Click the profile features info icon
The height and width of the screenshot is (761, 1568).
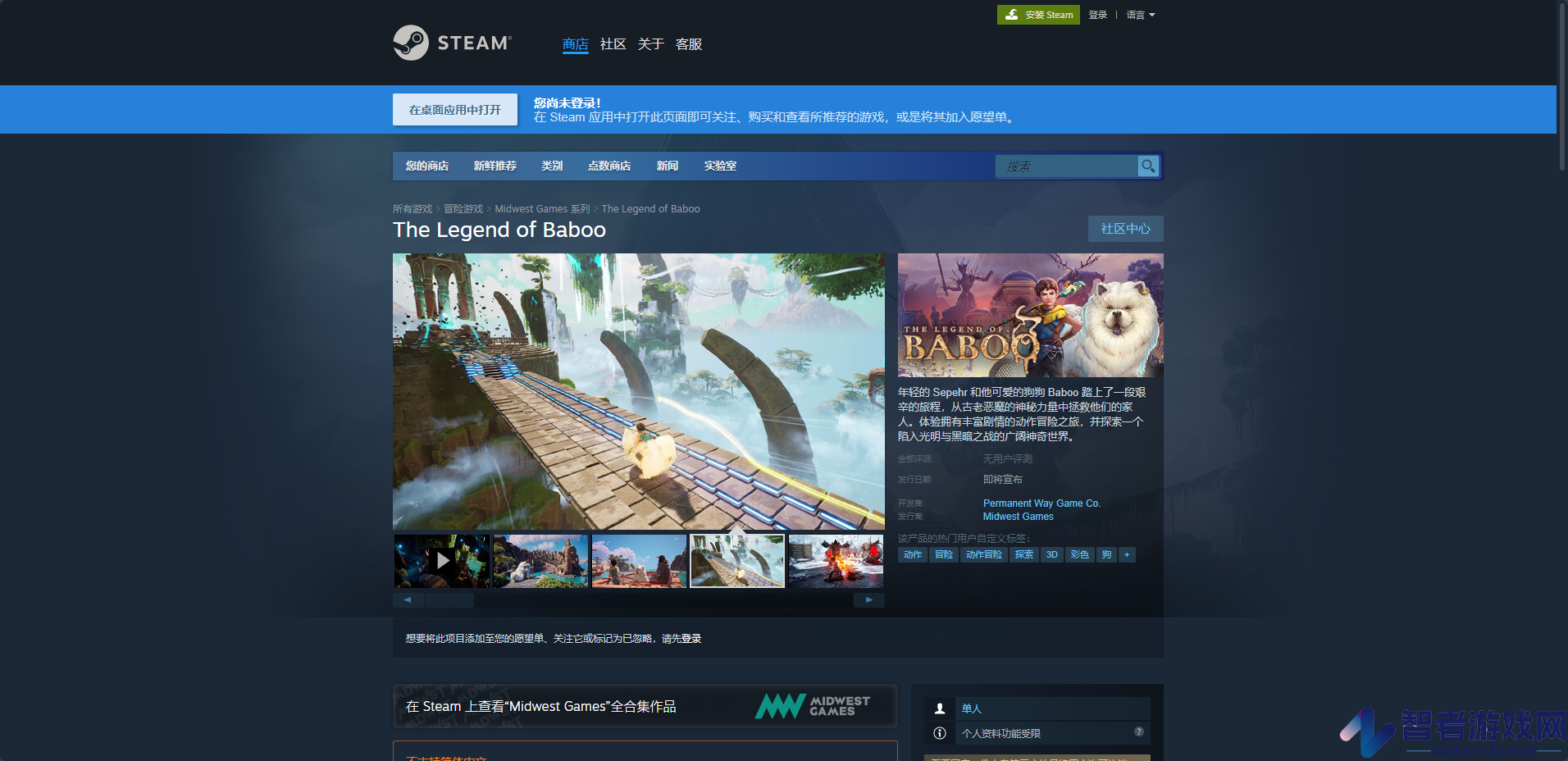coord(940,733)
